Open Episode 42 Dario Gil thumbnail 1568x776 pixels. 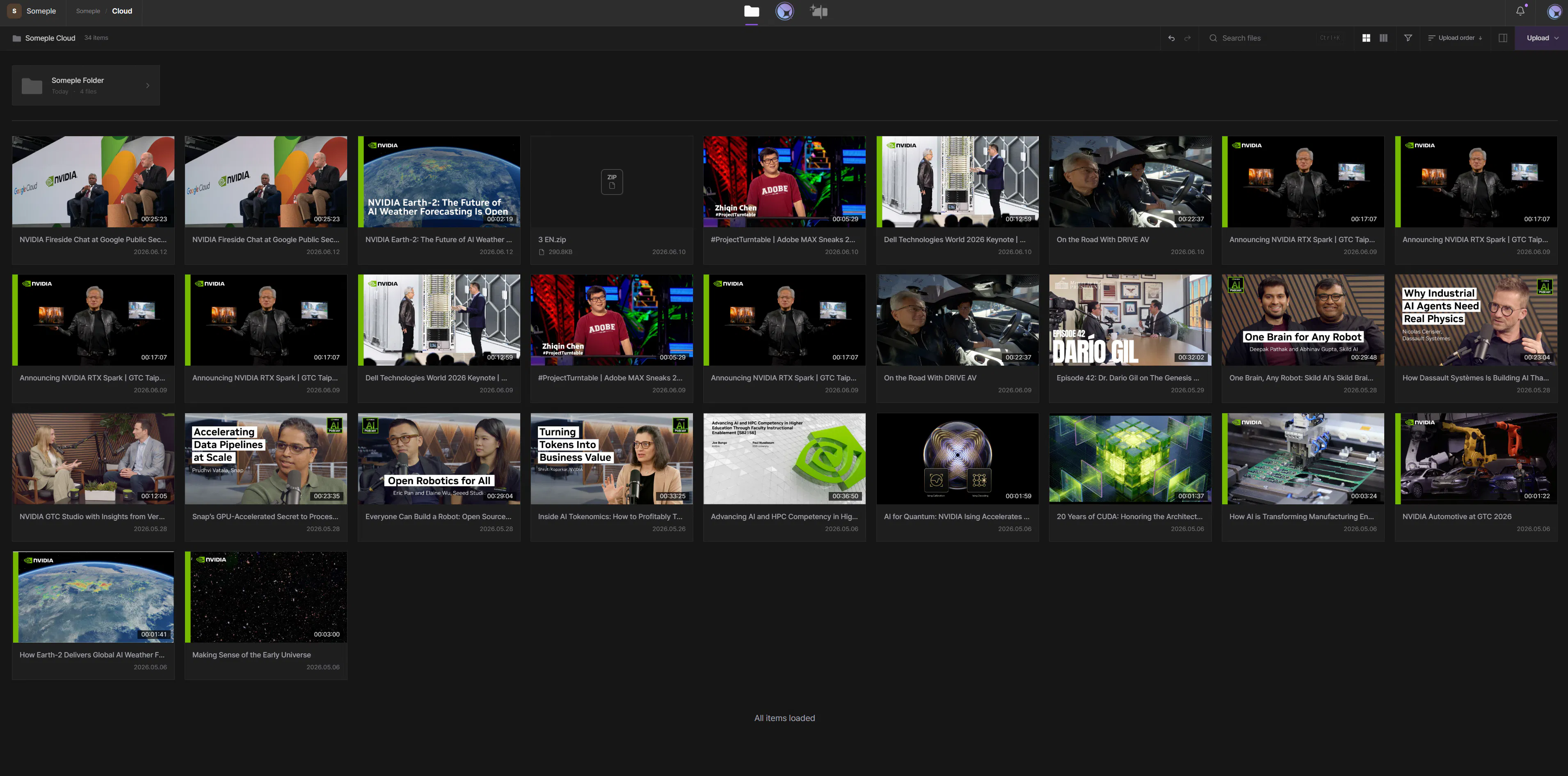pyautogui.click(x=1130, y=320)
